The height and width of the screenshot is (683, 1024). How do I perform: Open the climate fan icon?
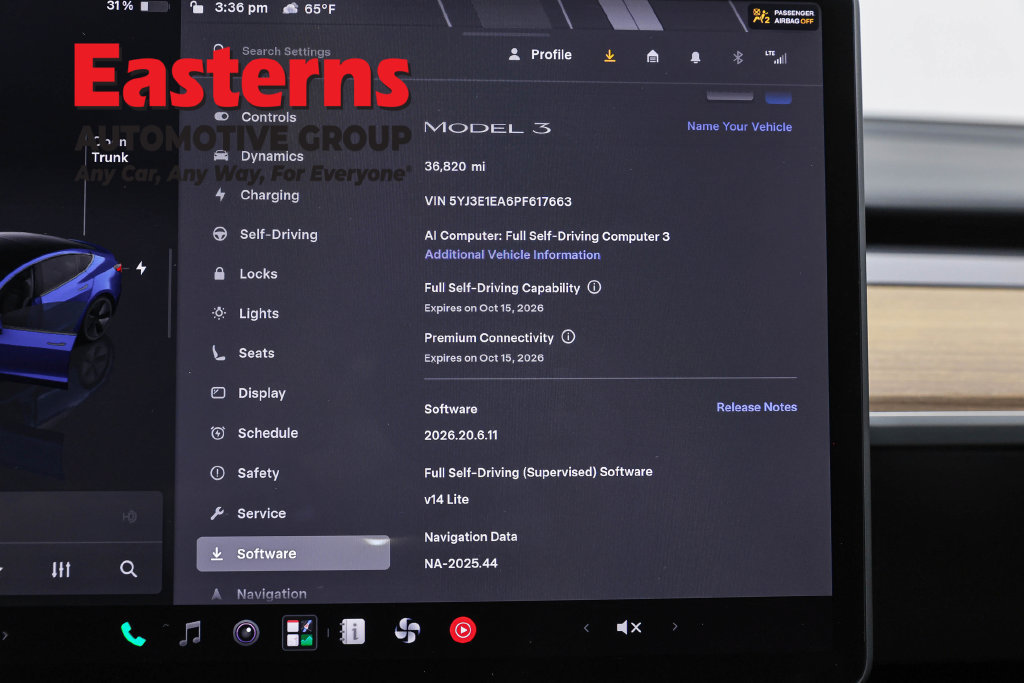click(x=408, y=631)
